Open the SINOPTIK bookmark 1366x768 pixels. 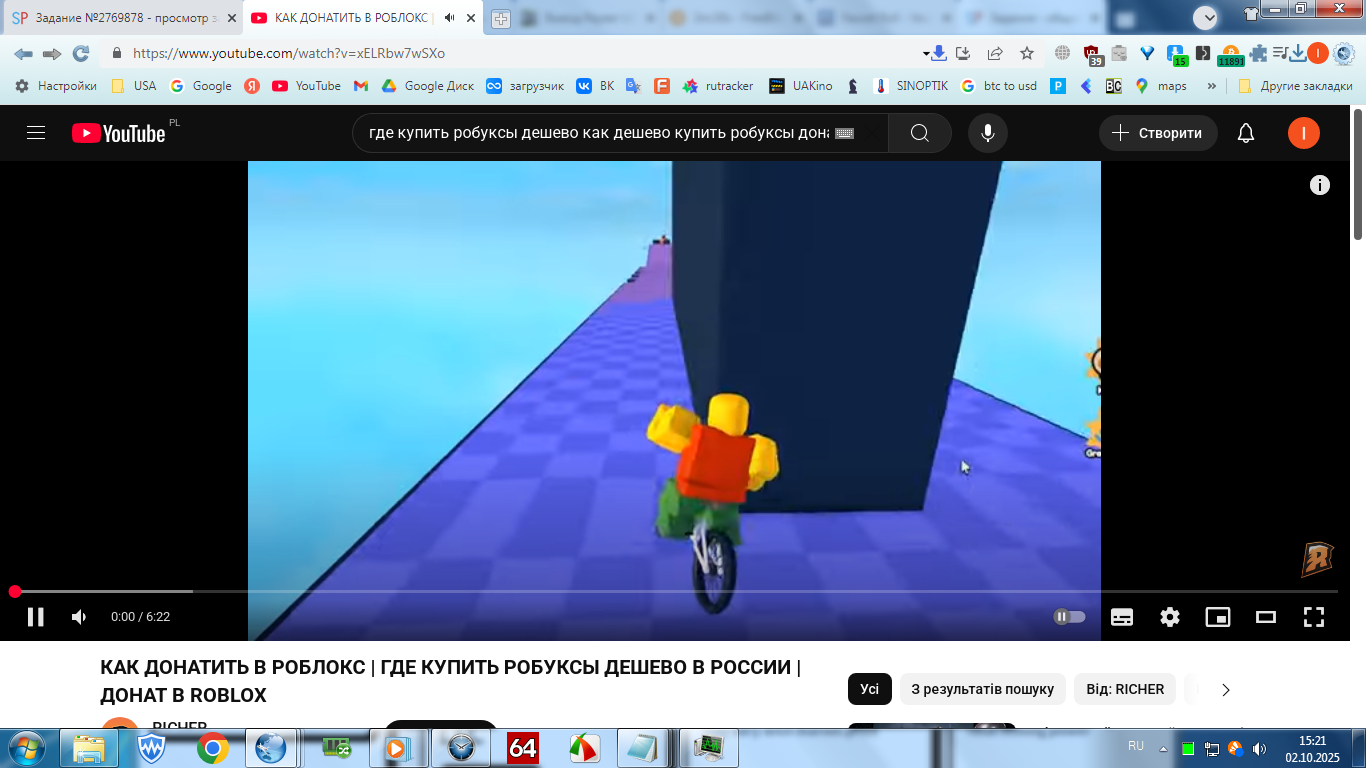tap(911, 86)
